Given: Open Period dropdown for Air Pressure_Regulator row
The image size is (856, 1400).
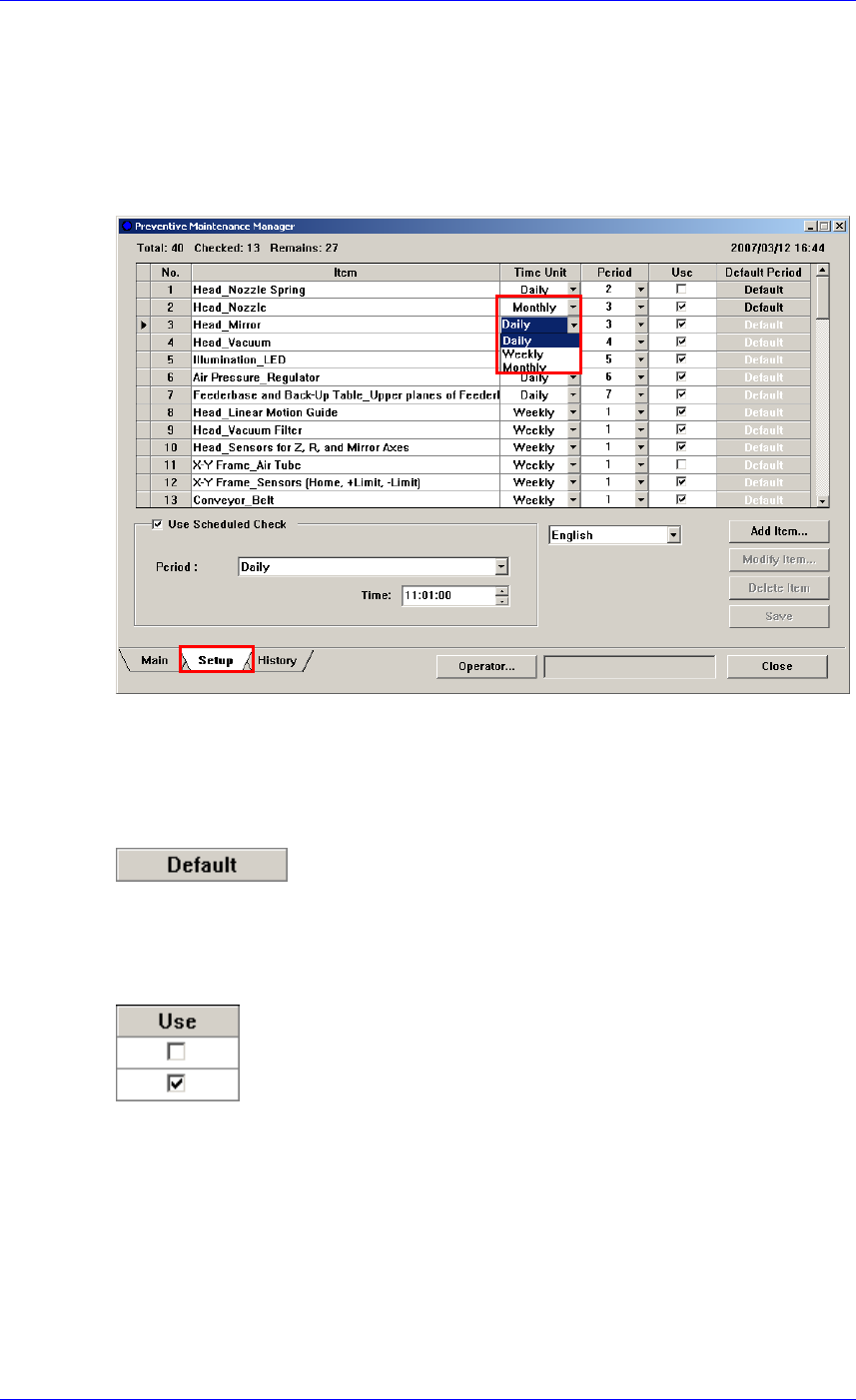Looking at the screenshot, I should coord(641,377).
